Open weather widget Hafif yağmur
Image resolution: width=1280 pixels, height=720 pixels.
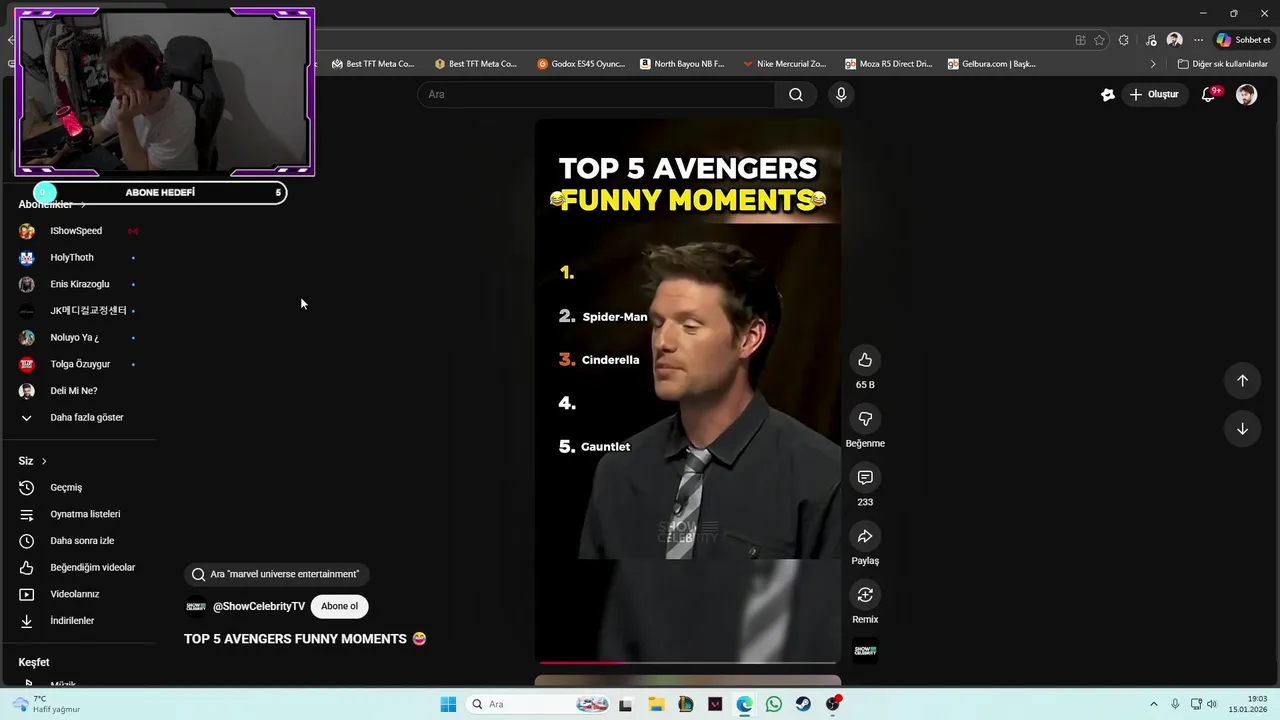coord(45,704)
